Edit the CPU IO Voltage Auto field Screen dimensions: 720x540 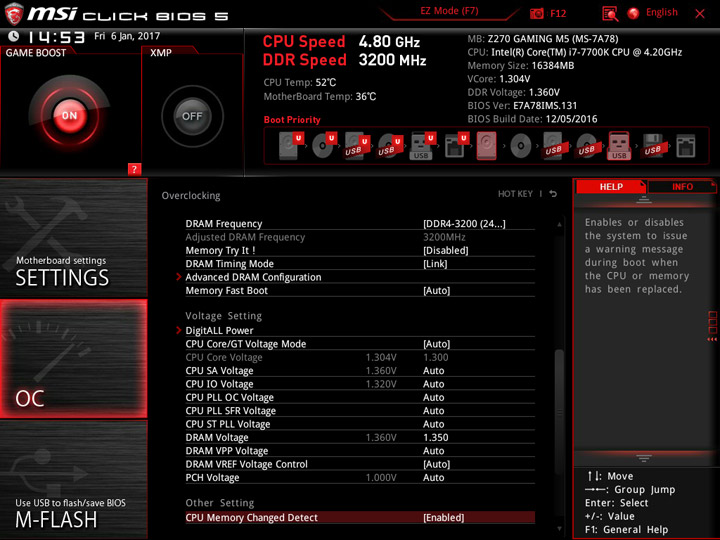(433, 383)
